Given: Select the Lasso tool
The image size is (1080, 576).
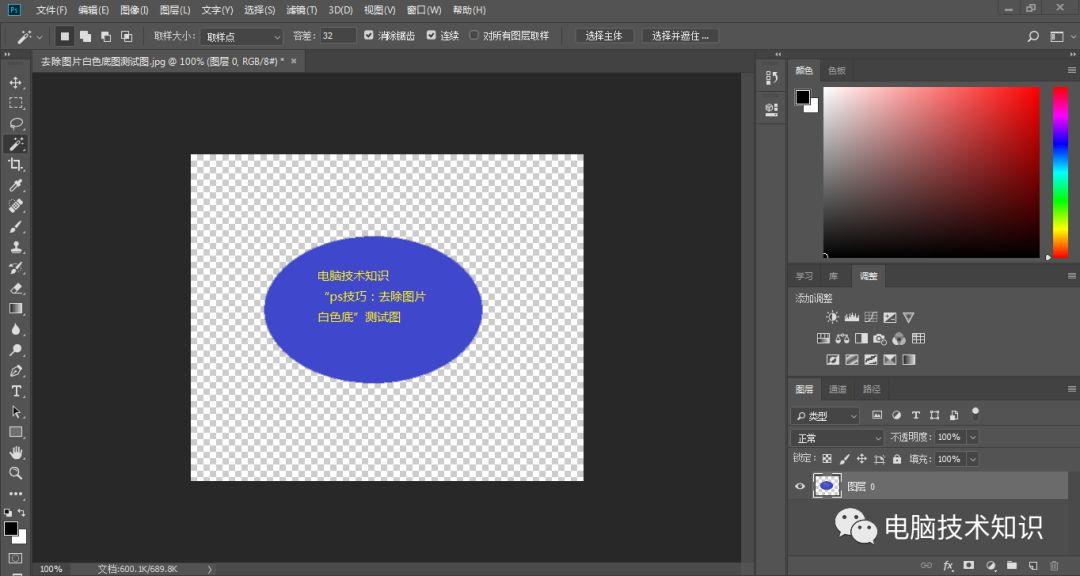Looking at the screenshot, I should tap(16, 124).
